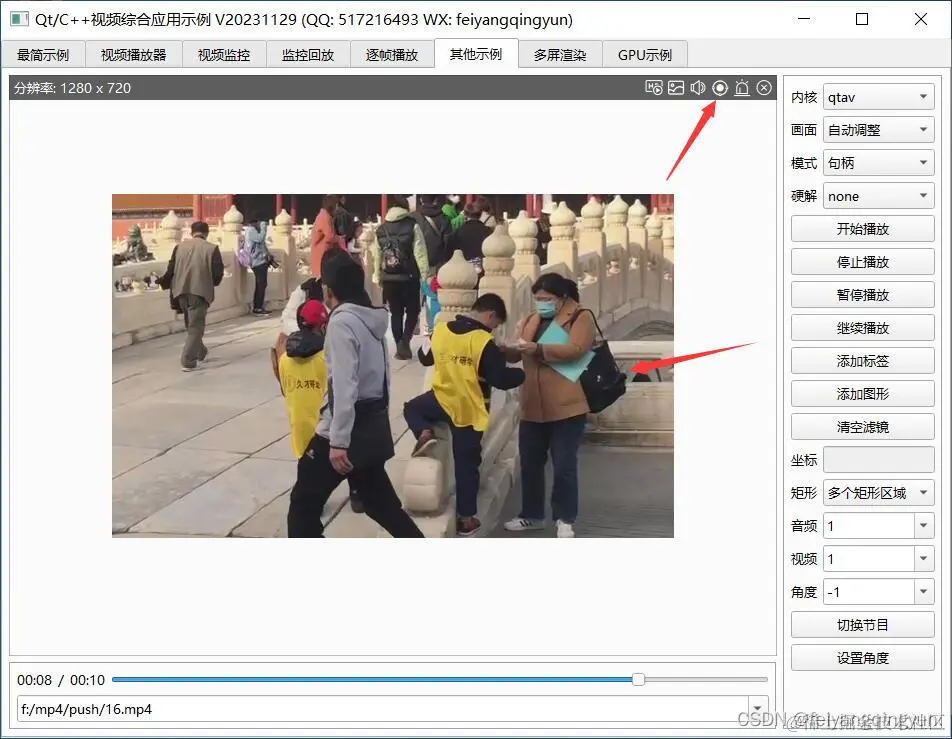Click the snapshot picture icon in video toolbar
Screen dimensions: 952x739
tap(676, 88)
